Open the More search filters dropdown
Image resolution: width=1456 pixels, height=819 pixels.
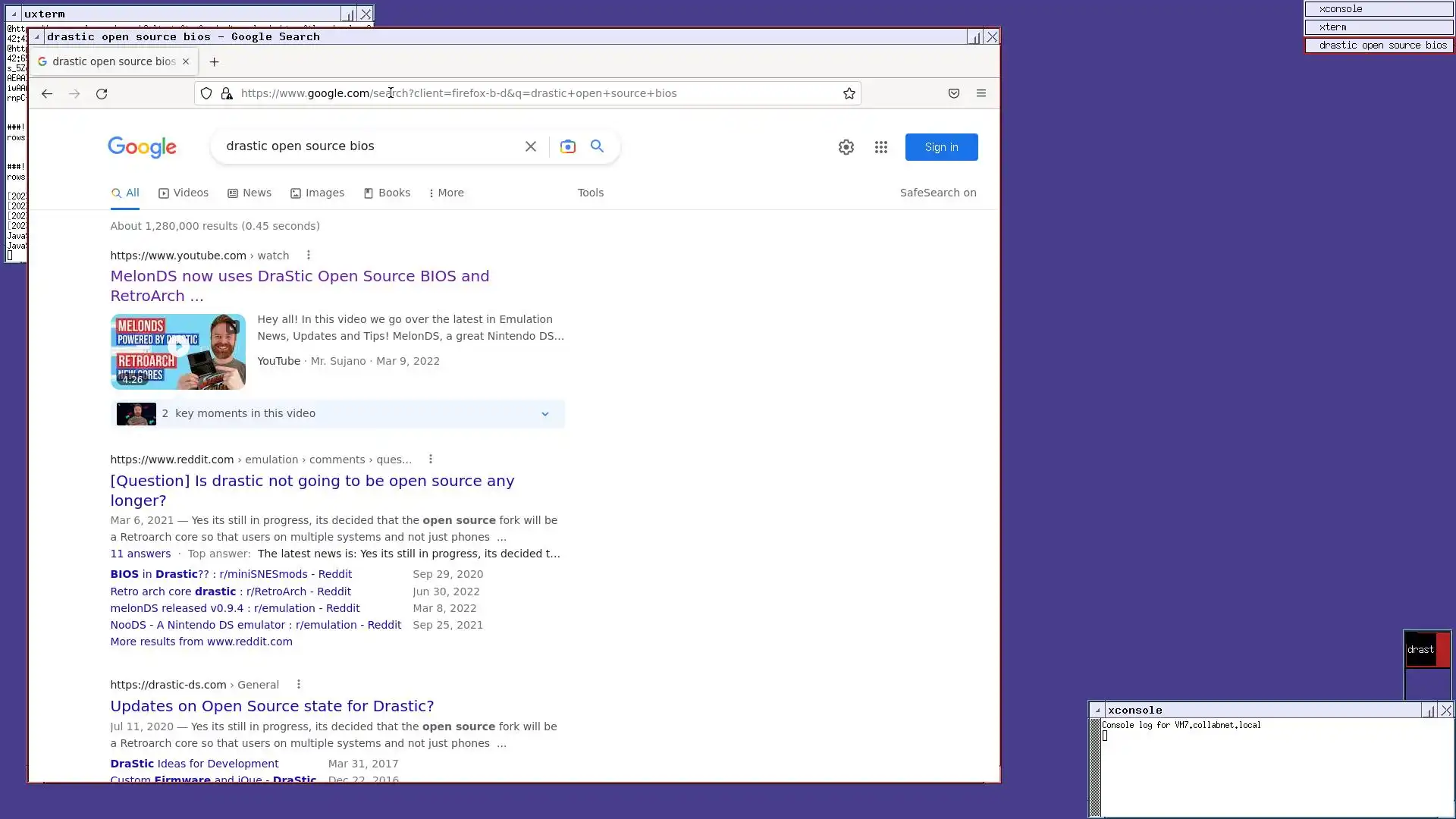(x=446, y=193)
